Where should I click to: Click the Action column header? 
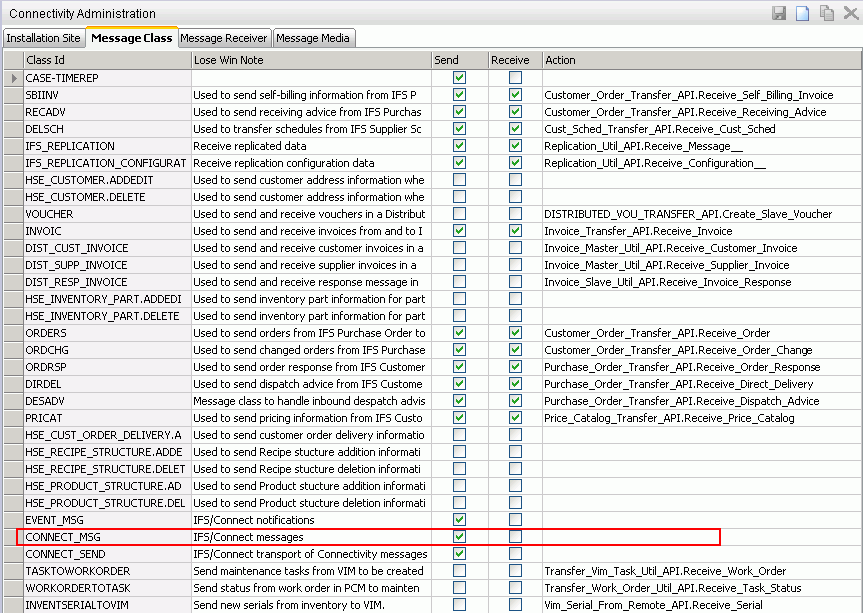700,60
